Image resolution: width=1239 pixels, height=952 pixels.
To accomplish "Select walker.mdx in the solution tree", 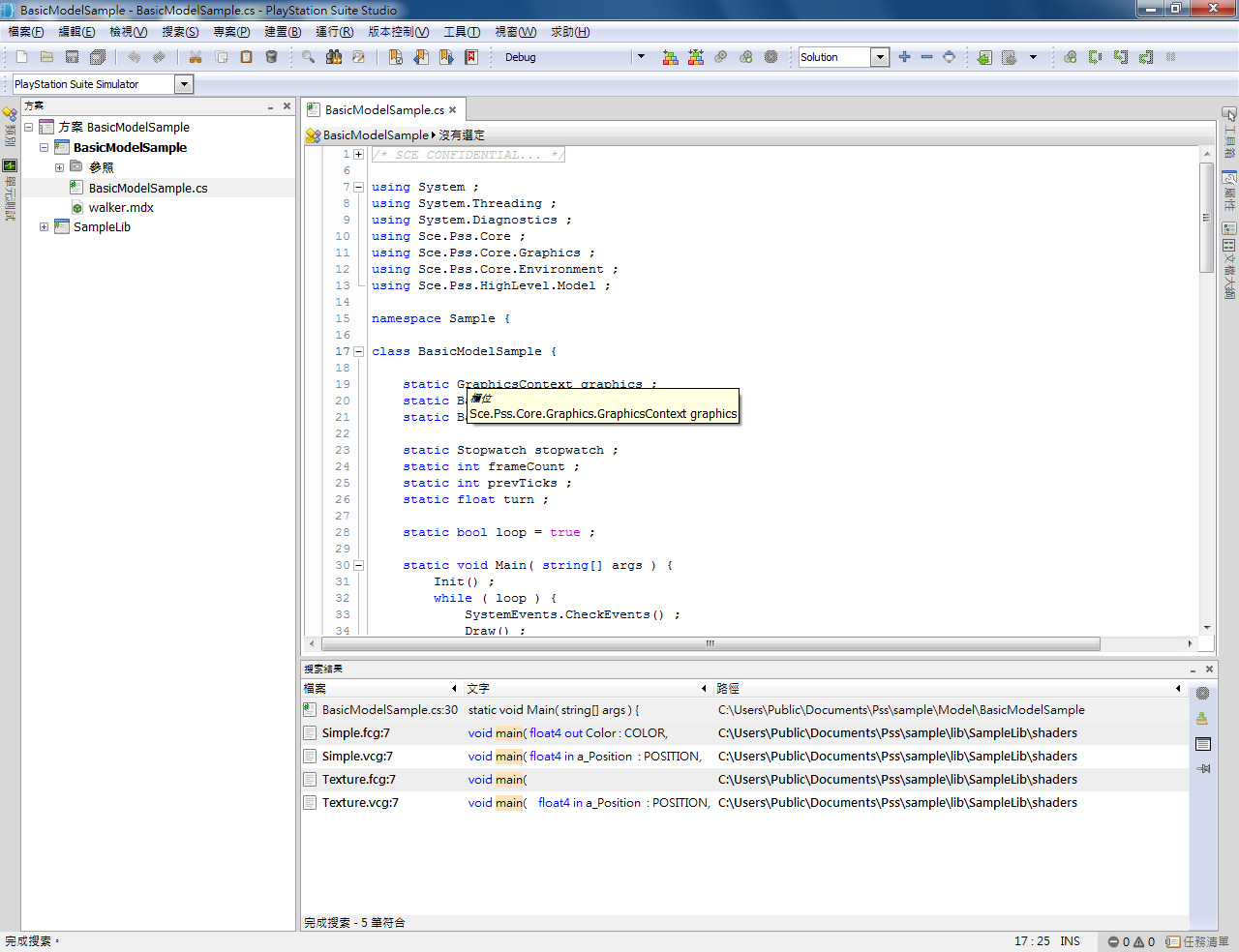I will (x=121, y=207).
